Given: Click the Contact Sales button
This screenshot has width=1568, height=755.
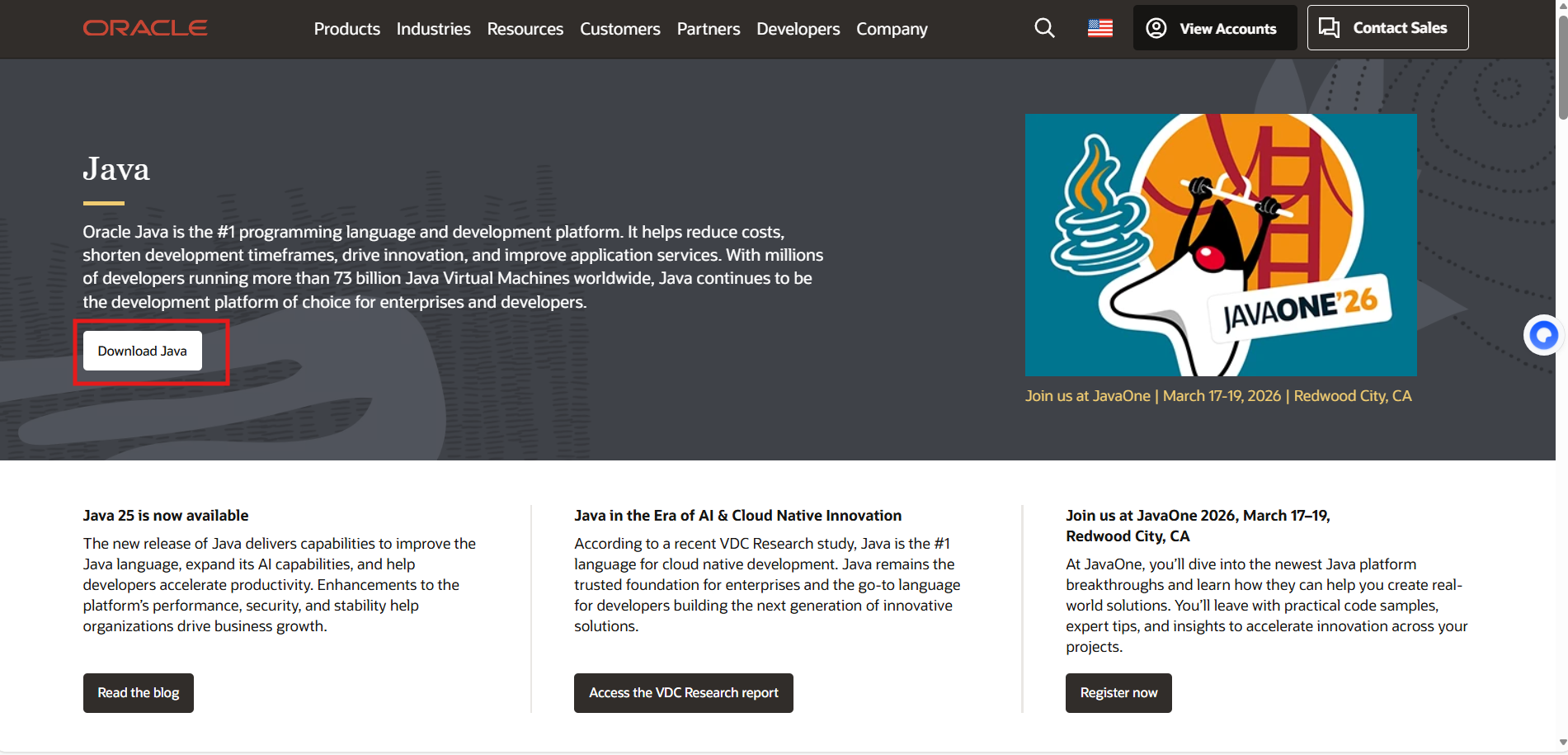Looking at the screenshot, I should tap(1387, 28).
